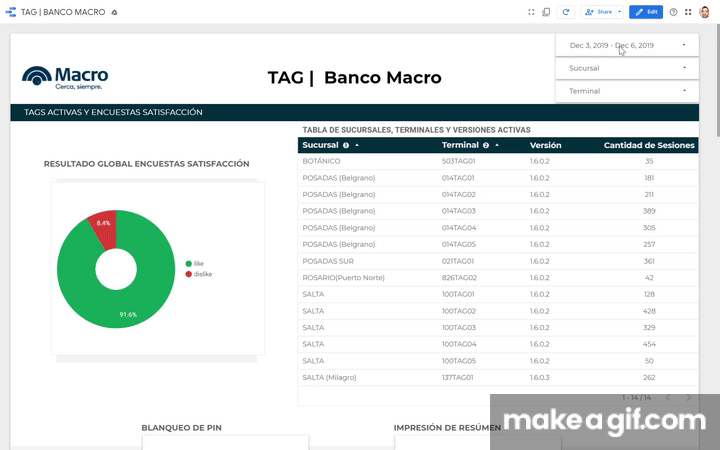Go to previous page of table

click(x=669, y=398)
